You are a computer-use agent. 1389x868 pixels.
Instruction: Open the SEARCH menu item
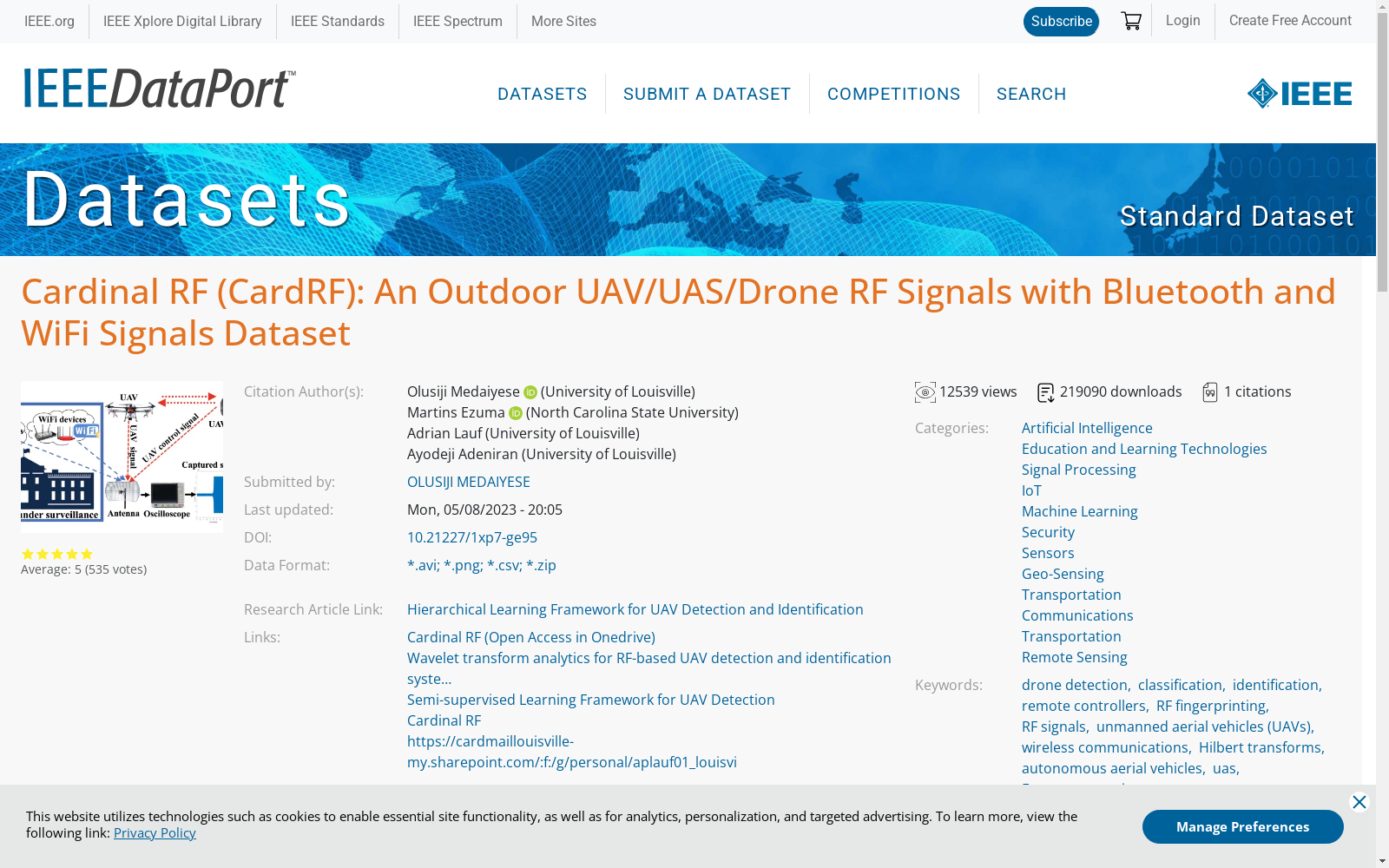(x=1031, y=94)
